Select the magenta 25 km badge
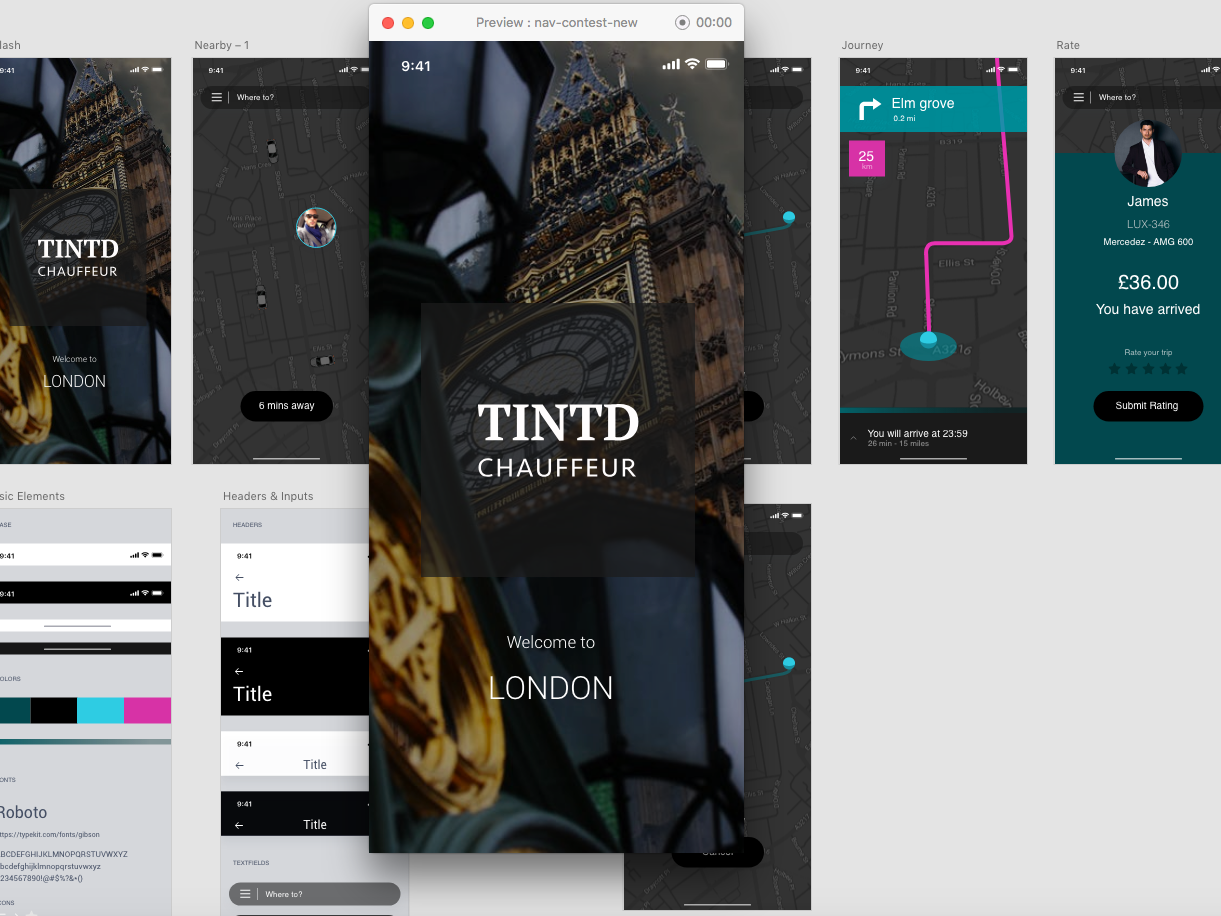Image resolution: width=1221 pixels, height=916 pixels. coord(866,158)
